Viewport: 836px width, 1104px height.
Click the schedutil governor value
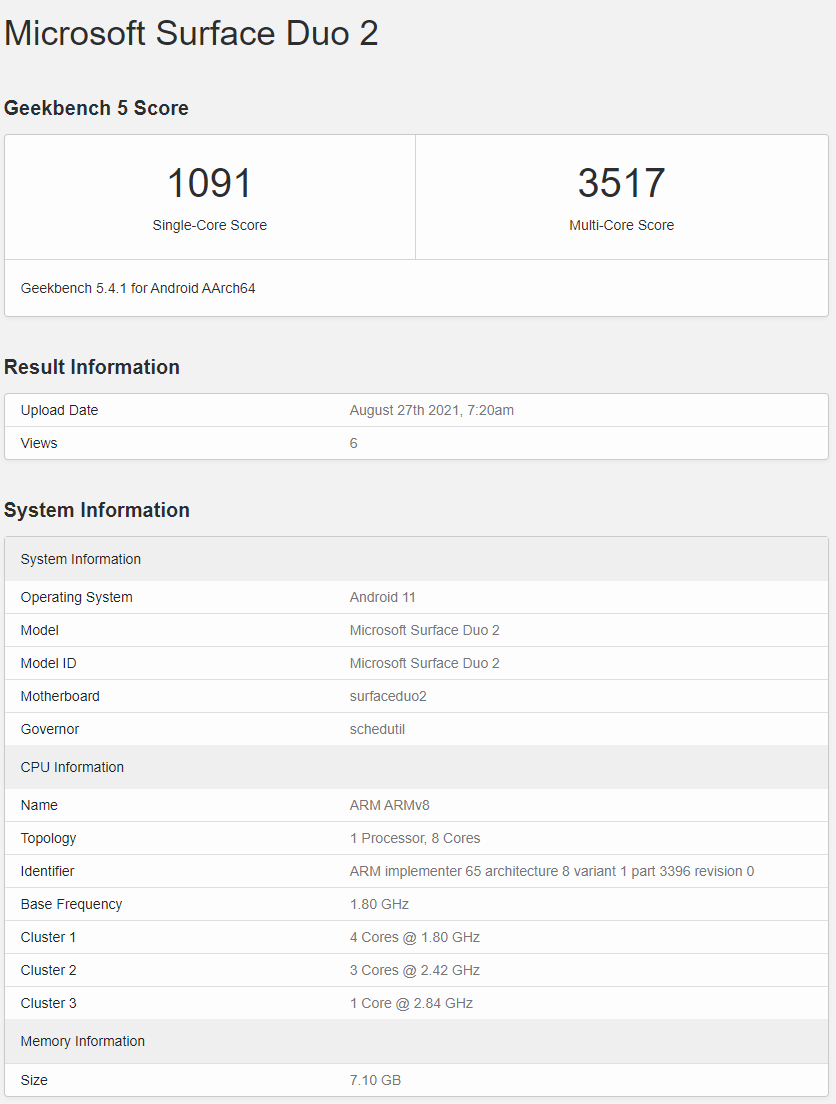pos(377,729)
